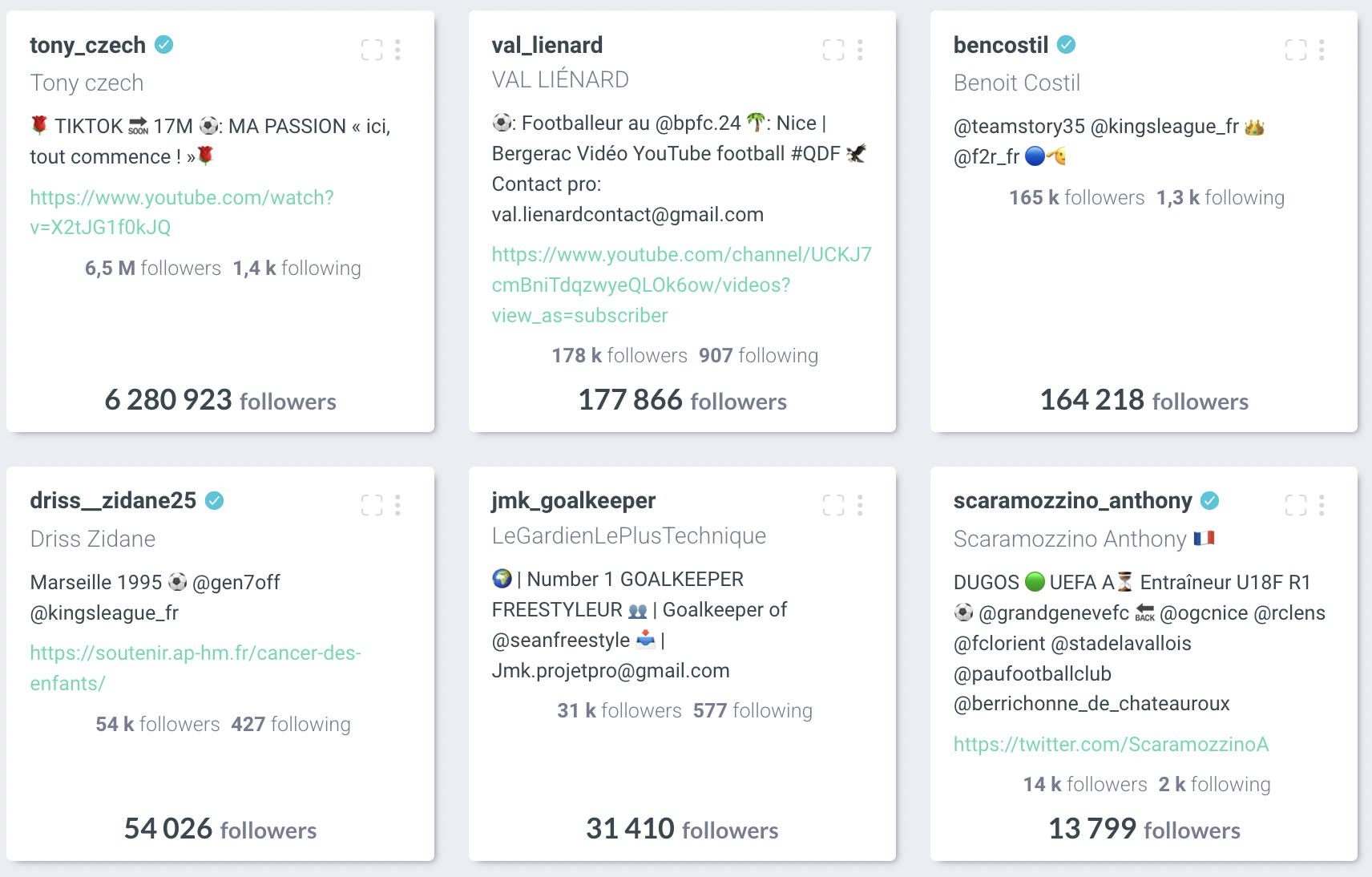Open val_lienard's YouTube channel link
Image resolution: width=1372 pixels, height=877 pixels.
[x=682, y=285]
